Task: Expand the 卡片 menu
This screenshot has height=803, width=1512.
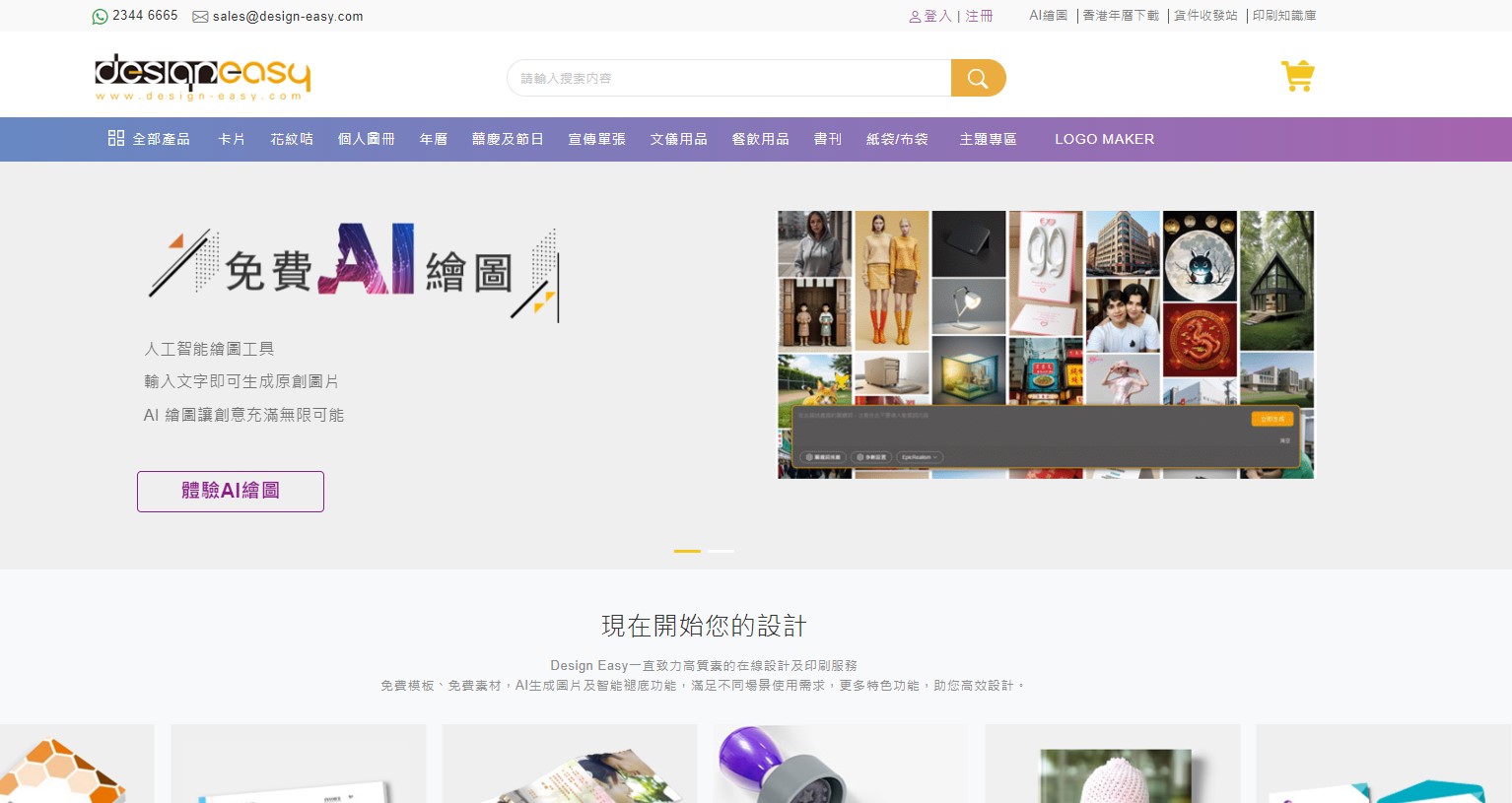Action: 232,139
